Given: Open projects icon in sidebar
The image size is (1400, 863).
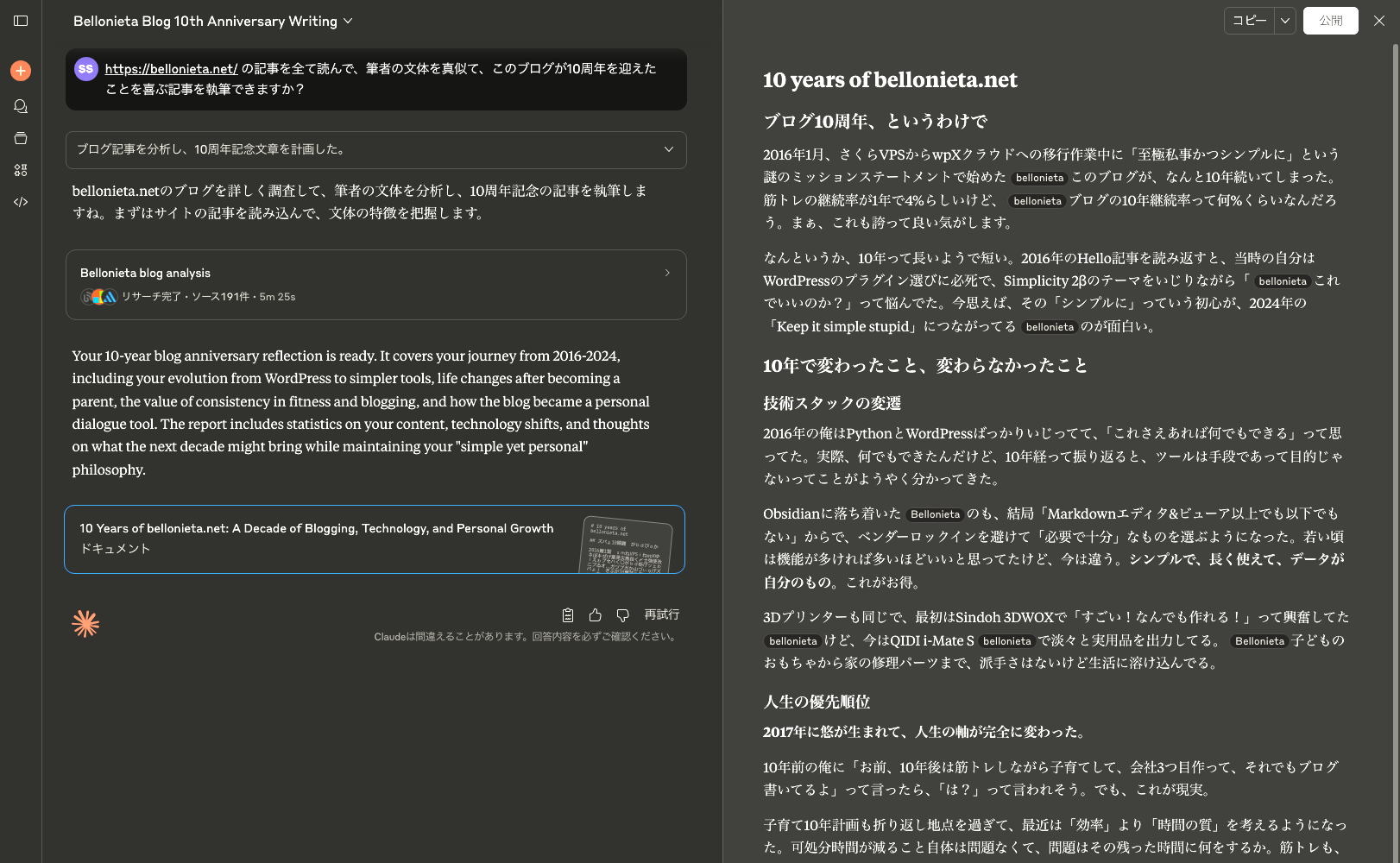Looking at the screenshot, I should pyautogui.click(x=21, y=138).
